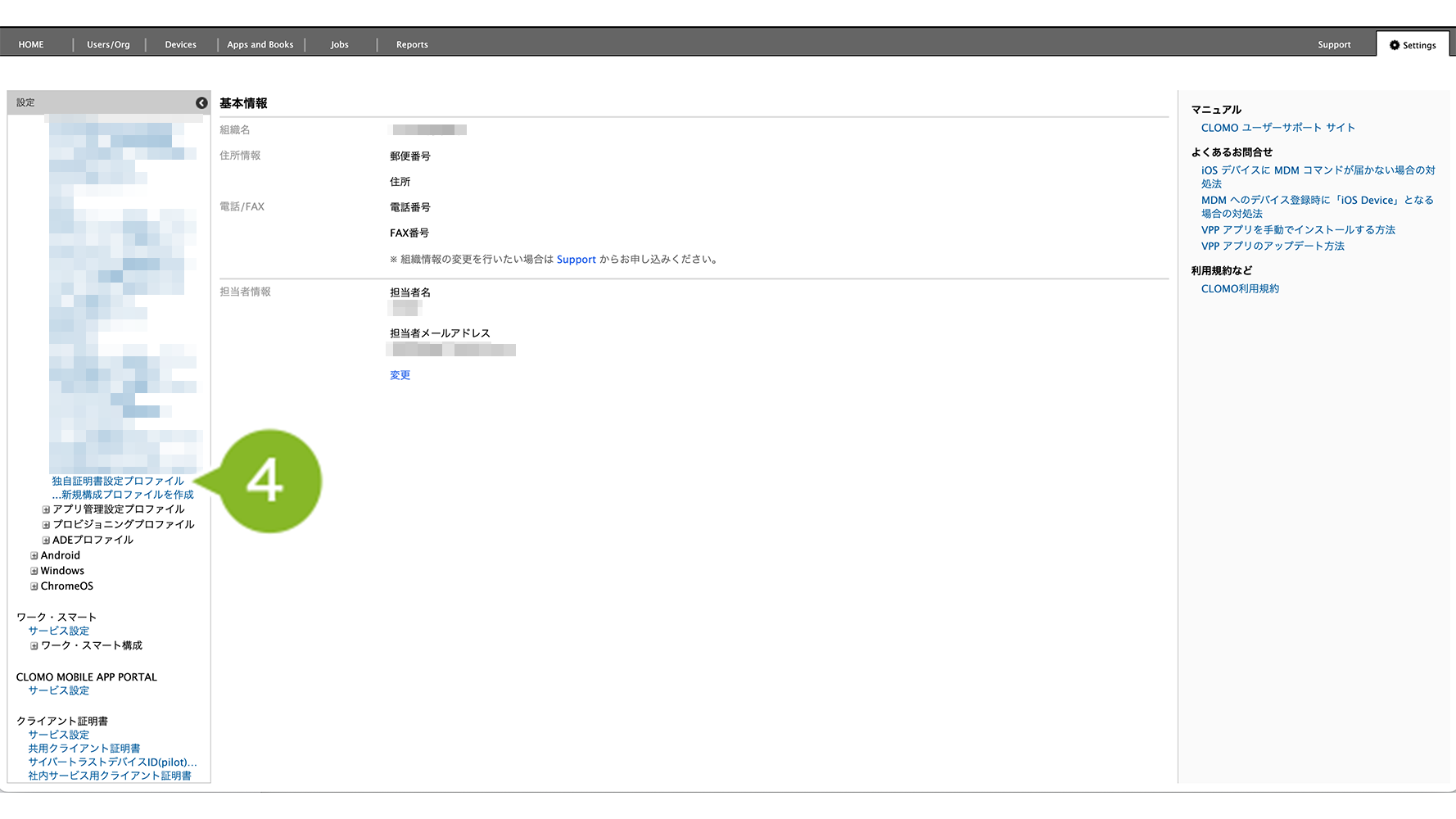The width and height of the screenshot is (1456, 819).
Task: Expand the プロビジョニングプロファイル tree node
Action: click(x=47, y=525)
